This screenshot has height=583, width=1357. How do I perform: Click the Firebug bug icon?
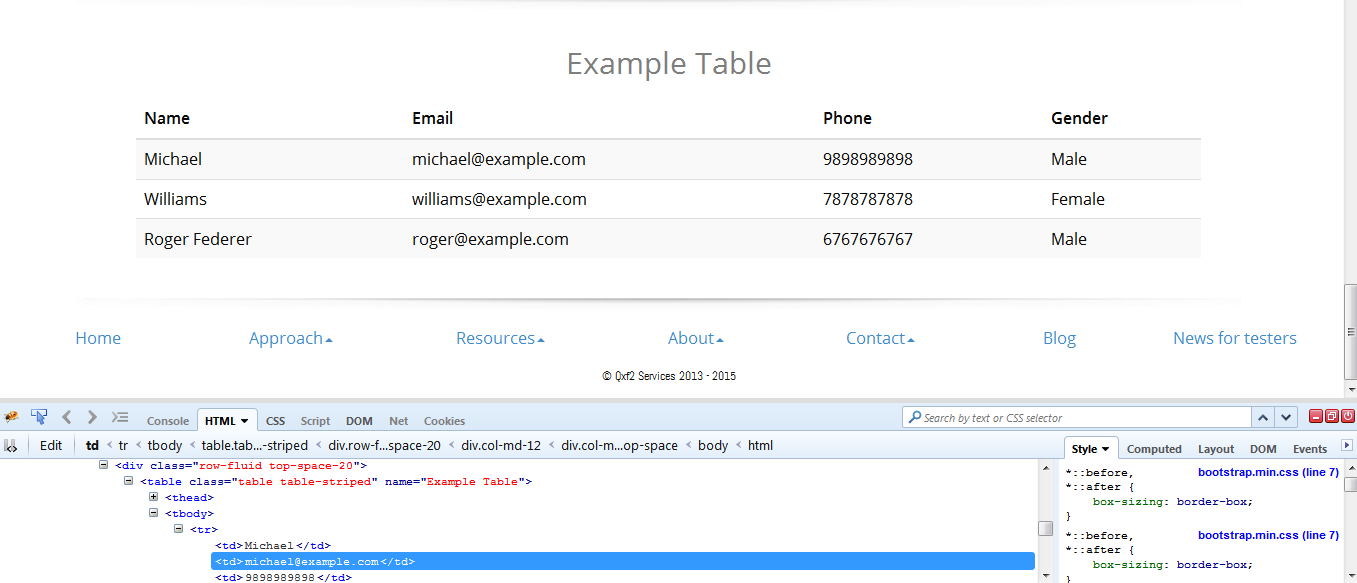click(12, 417)
